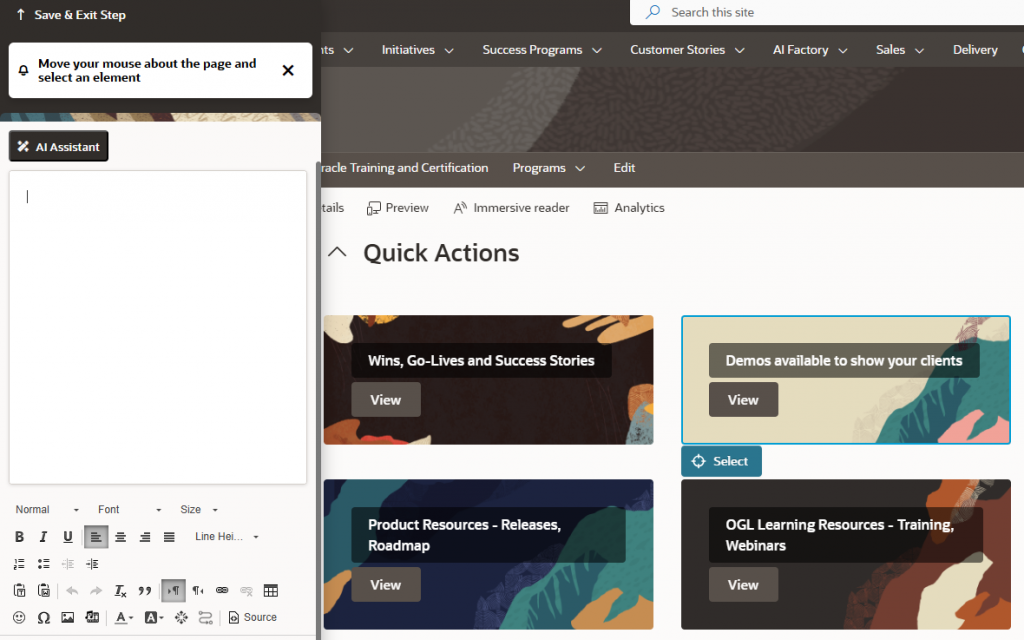Open Oracle Training and Certification link

pos(404,168)
